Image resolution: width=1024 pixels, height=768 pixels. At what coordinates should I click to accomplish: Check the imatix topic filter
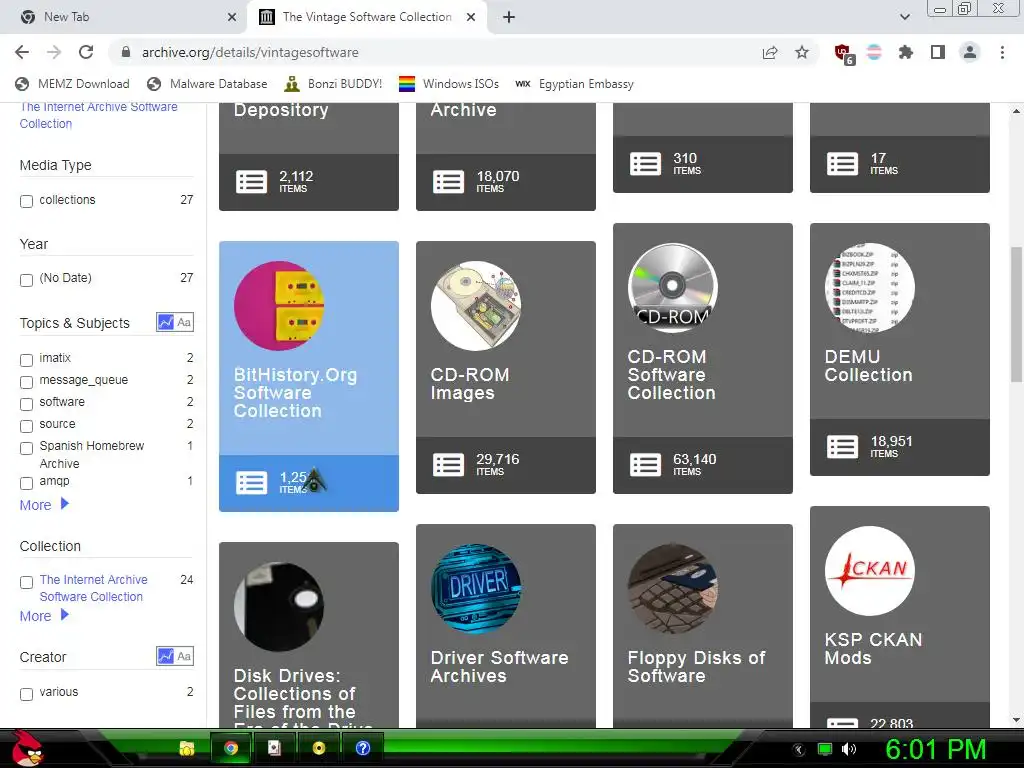tap(26, 360)
